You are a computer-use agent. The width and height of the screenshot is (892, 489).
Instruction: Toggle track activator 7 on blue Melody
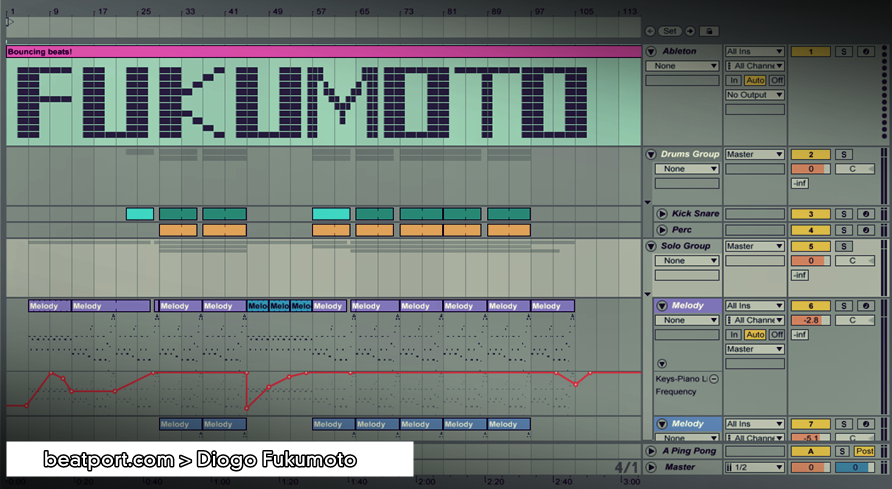(x=811, y=424)
